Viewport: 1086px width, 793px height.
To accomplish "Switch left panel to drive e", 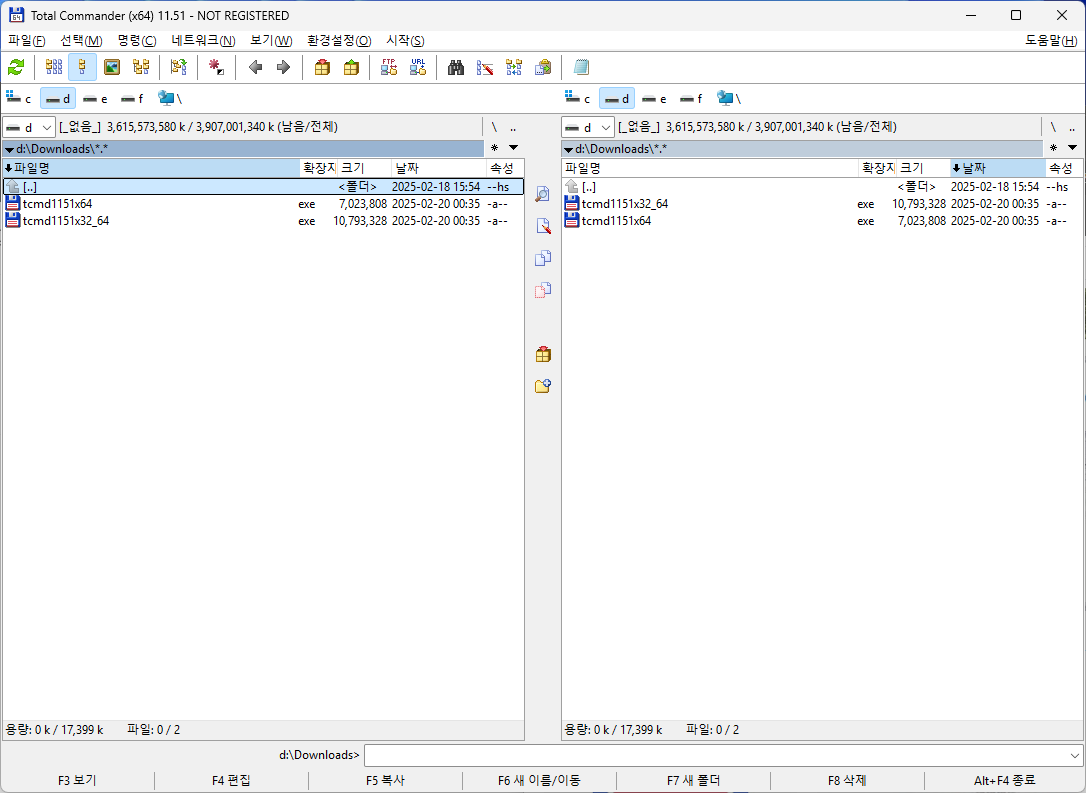I will click(96, 99).
